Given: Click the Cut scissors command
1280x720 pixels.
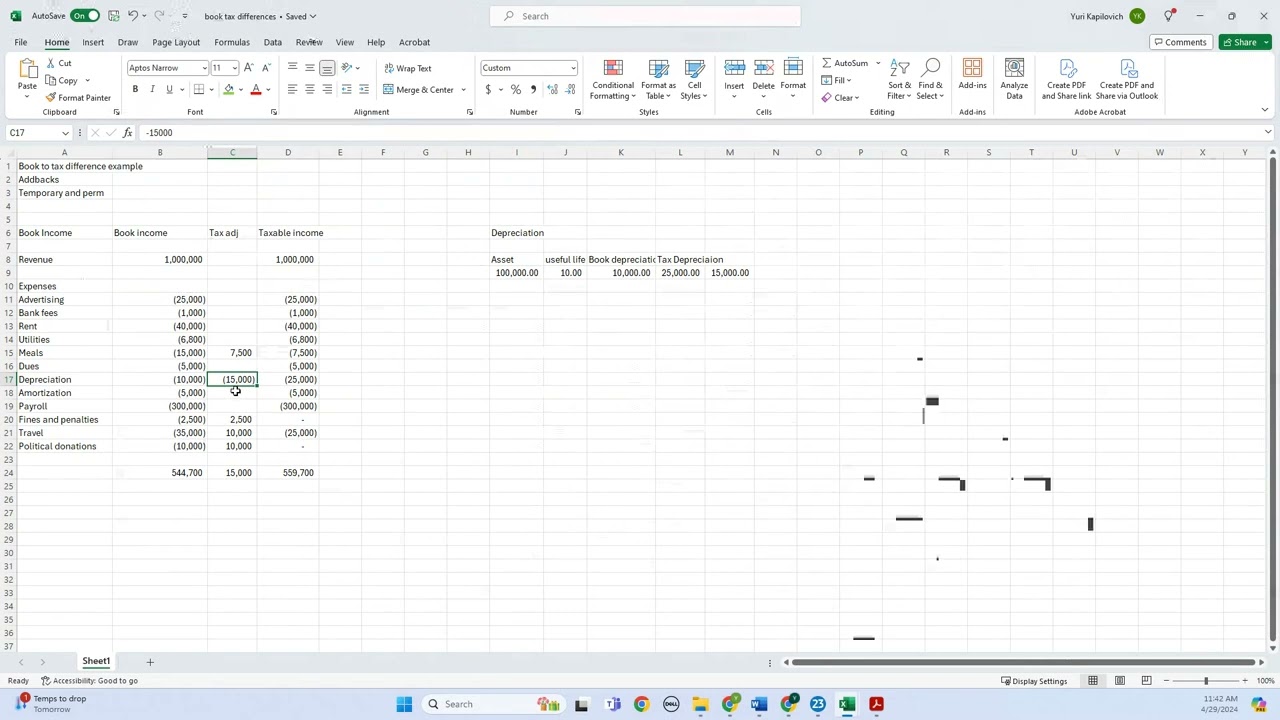Looking at the screenshot, I should click(59, 63).
